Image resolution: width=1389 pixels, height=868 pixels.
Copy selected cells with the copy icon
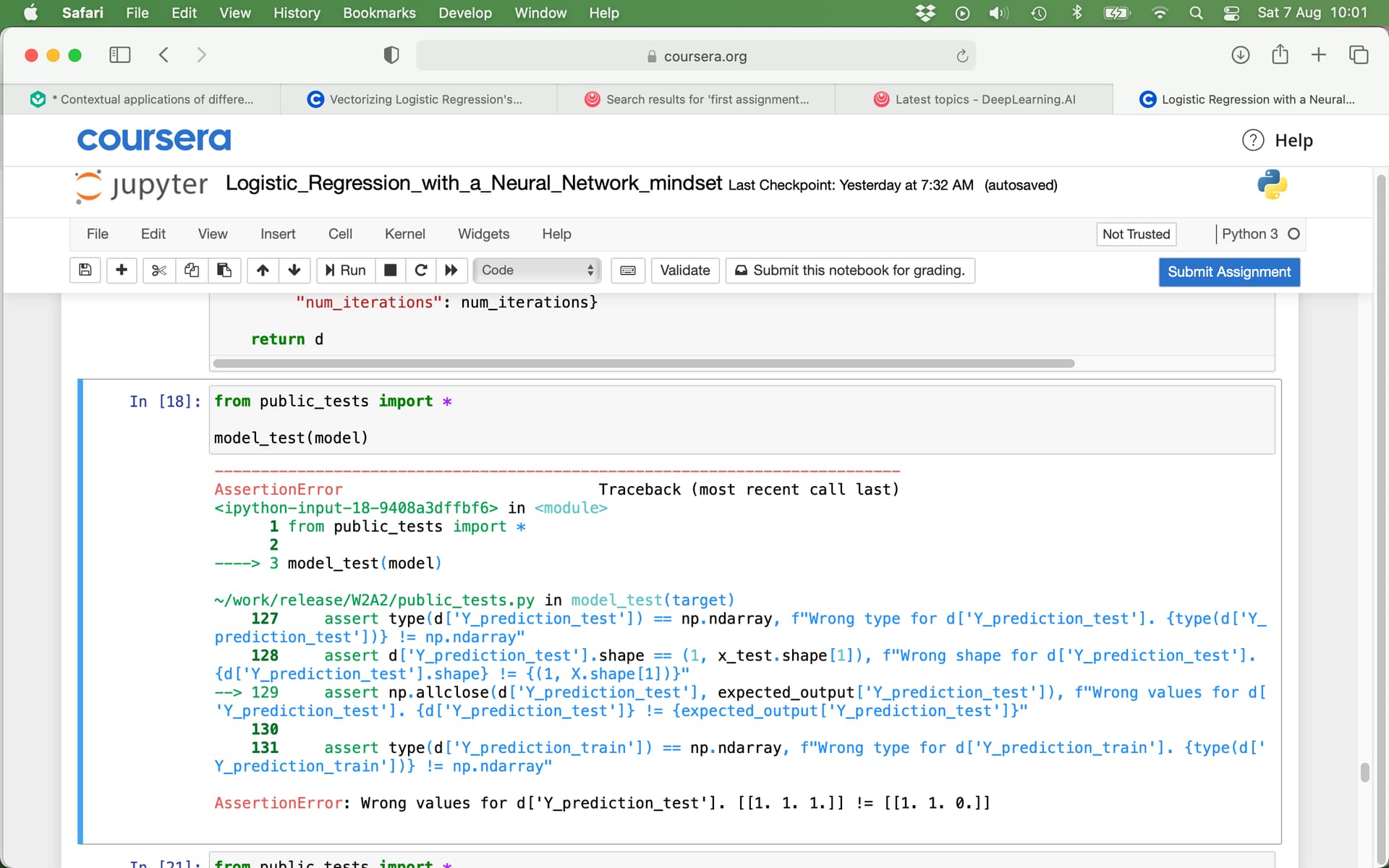coord(191,270)
